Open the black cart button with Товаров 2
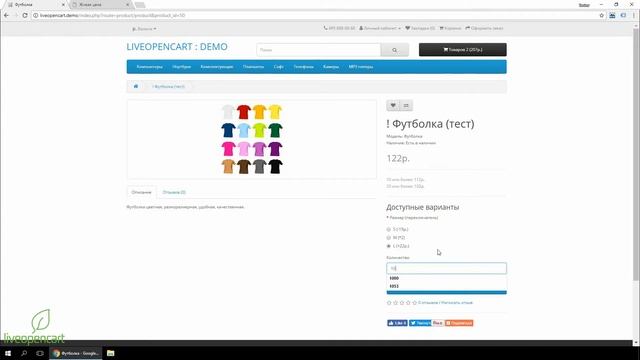The height and width of the screenshot is (360, 640). (x=462, y=49)
